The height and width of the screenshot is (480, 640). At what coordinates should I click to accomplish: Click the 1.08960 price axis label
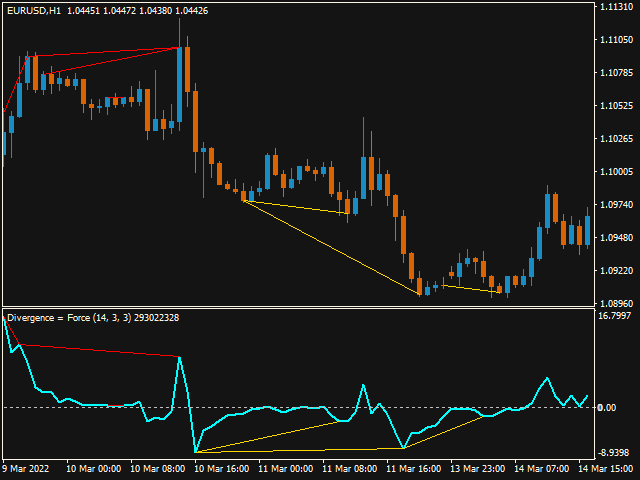point(615,303)
